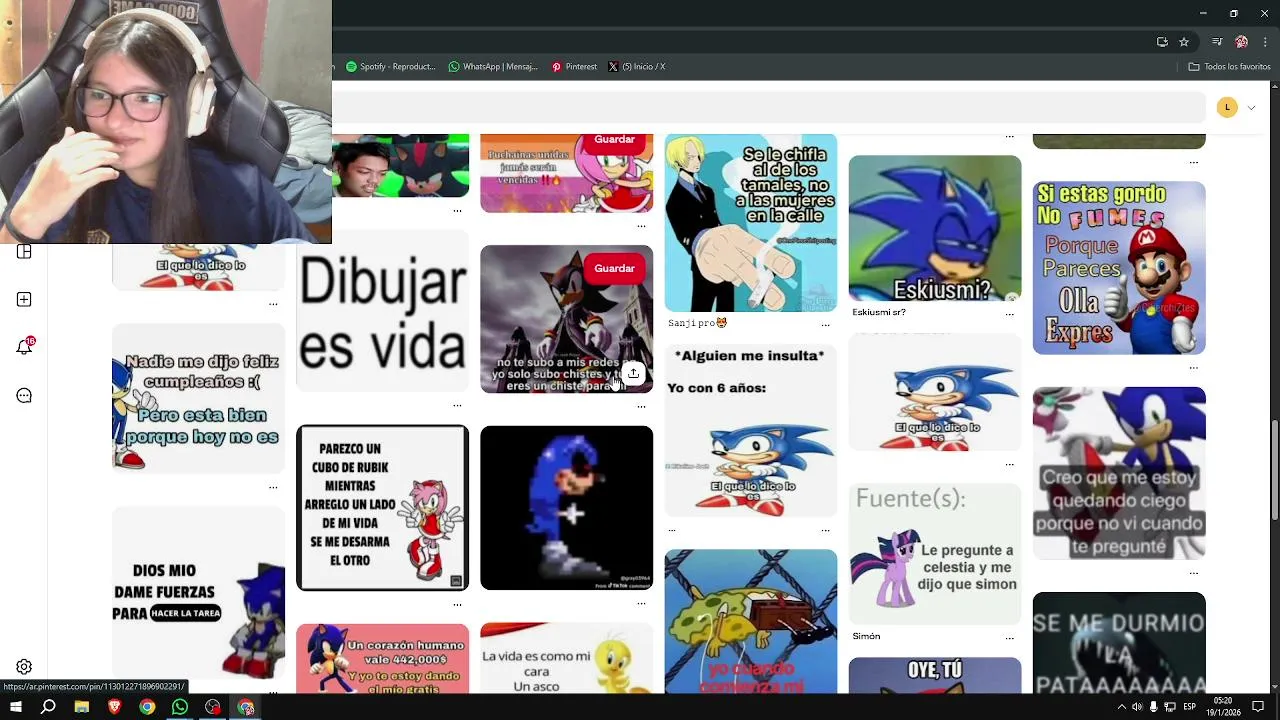Click Guardar on Amy Rose pin

614,140
